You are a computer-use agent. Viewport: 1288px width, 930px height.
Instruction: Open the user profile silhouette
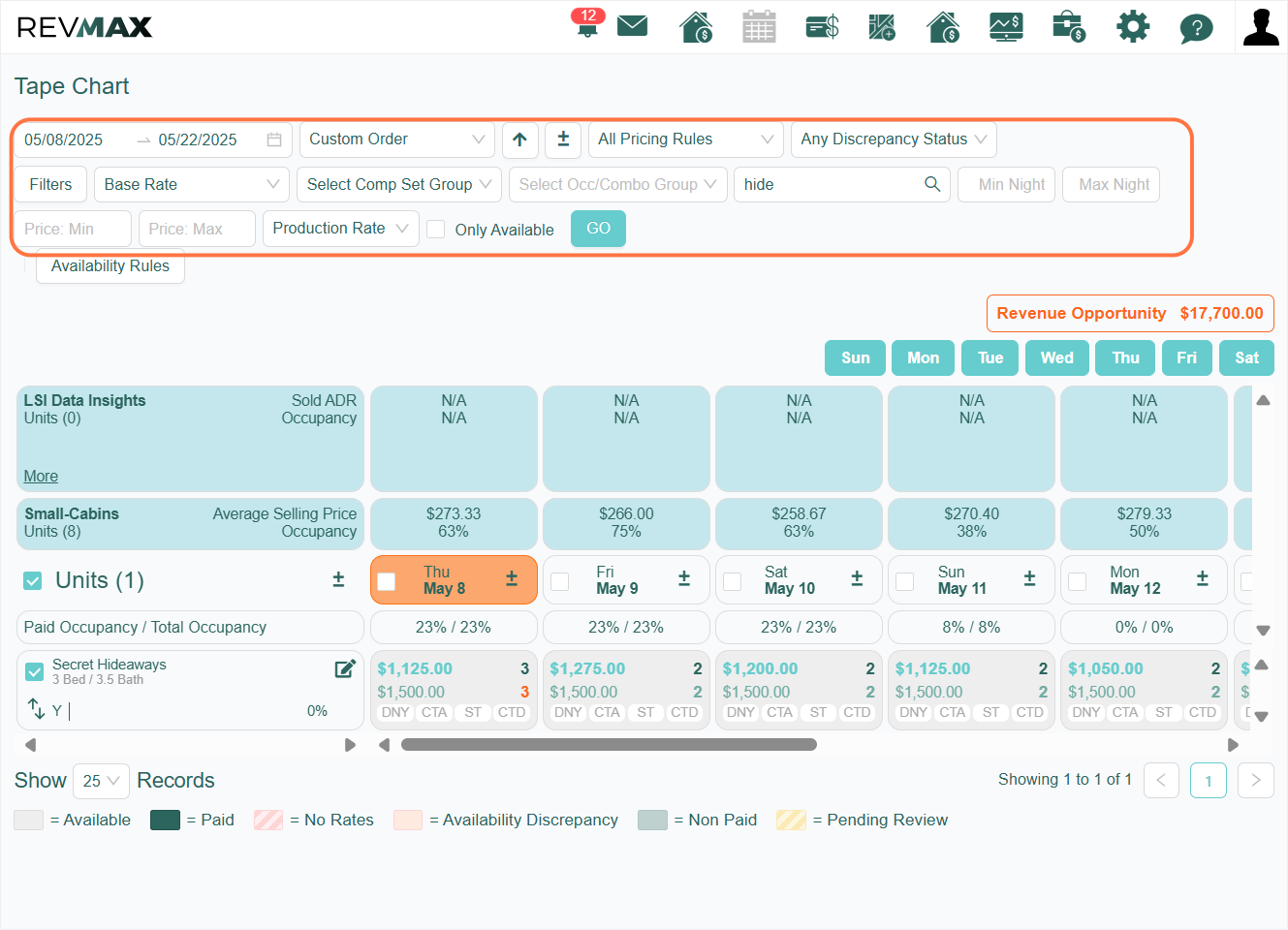tap(1261, 27)
